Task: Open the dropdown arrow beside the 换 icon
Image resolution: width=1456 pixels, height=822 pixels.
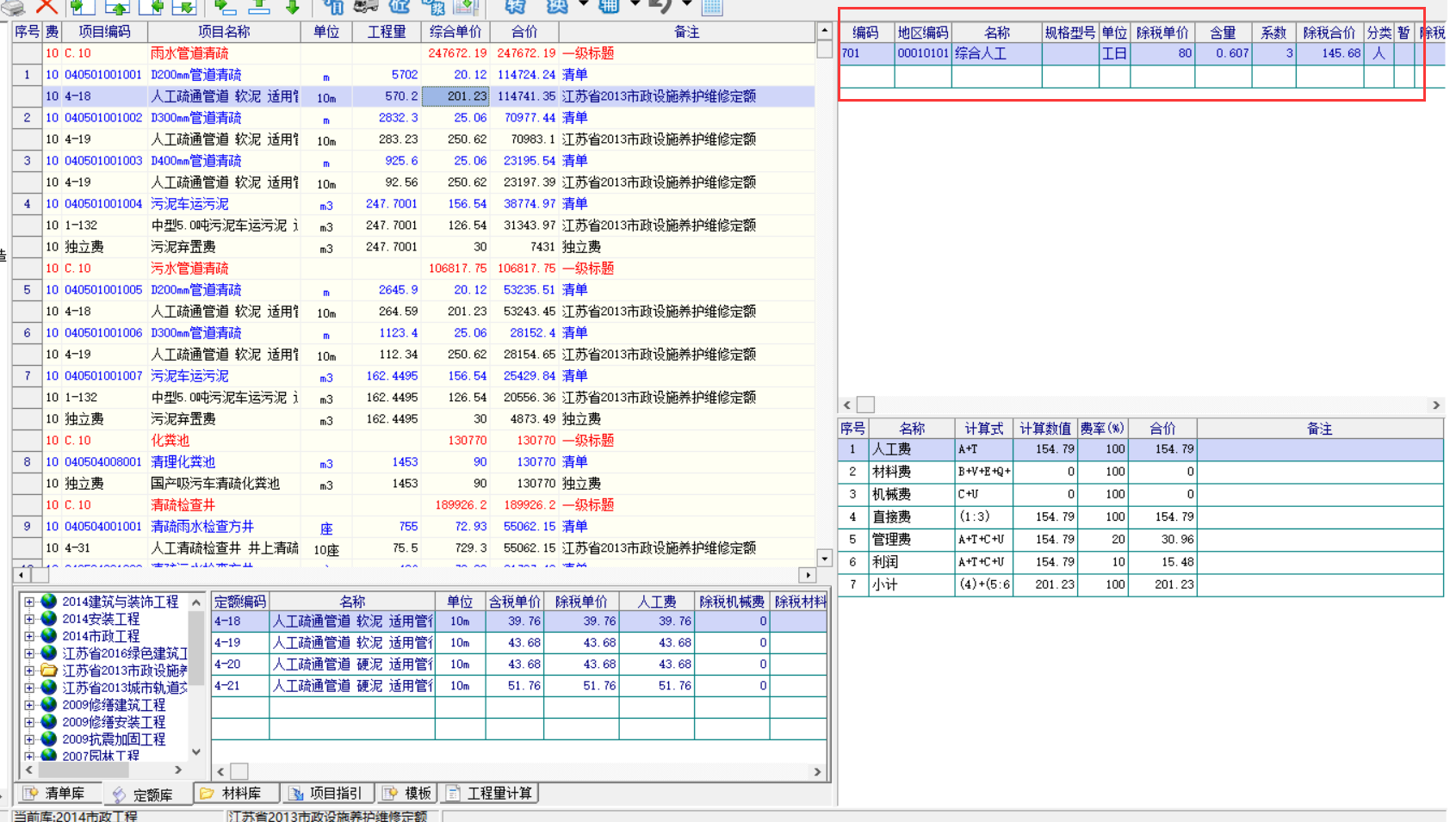Action: [x=584, y=4]
